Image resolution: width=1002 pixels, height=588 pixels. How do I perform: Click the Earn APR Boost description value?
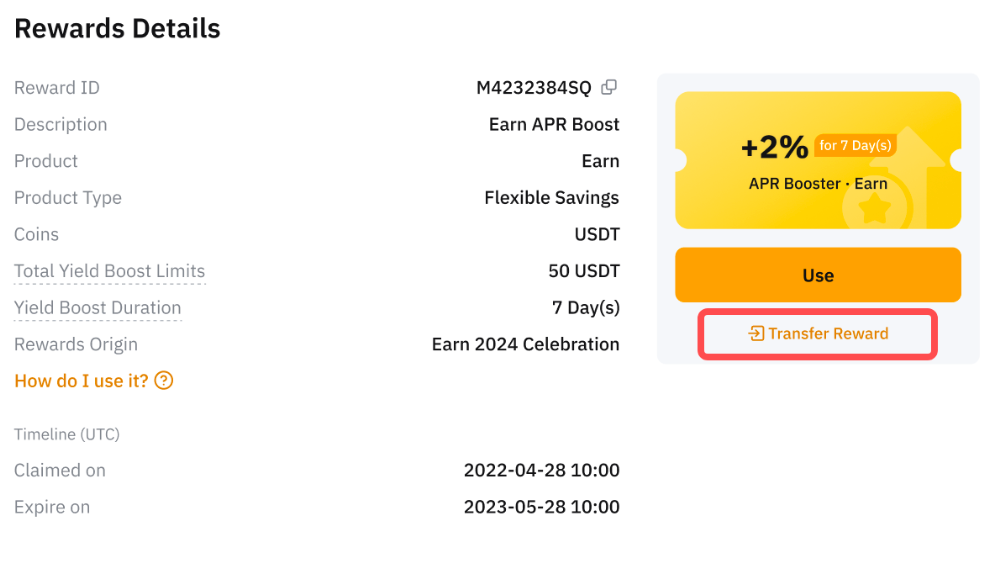[553, 125]
